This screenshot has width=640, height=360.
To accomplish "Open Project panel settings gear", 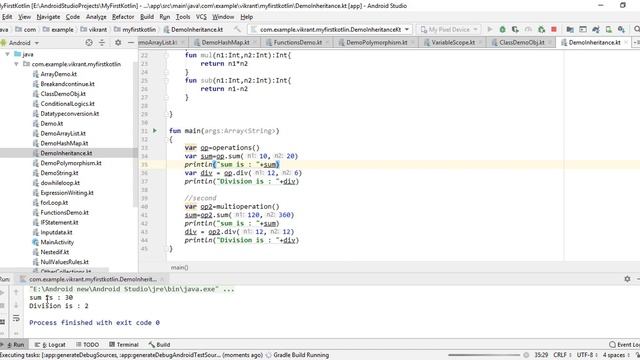I will (118, 42).
